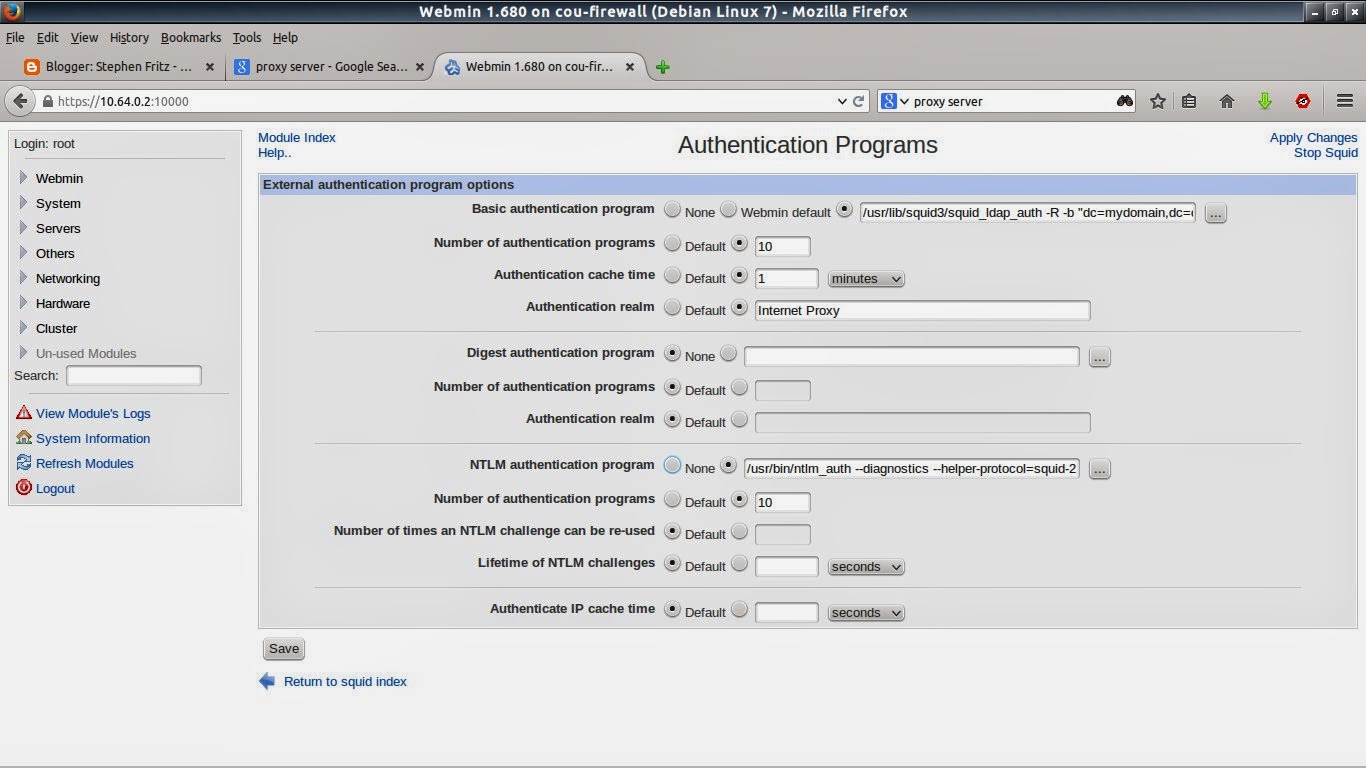Open the Firefox hamburger menu
1366x768 pixels.
1344,101
